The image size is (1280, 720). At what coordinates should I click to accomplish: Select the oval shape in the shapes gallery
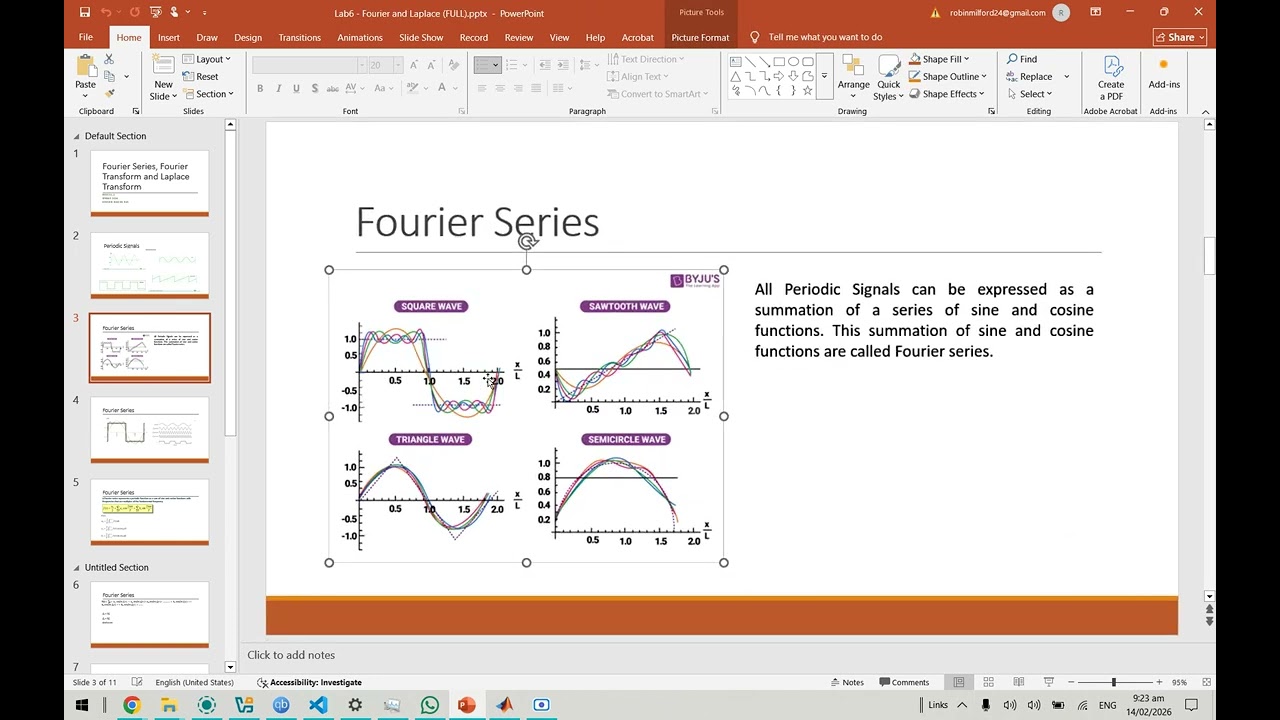[x=793, y=62]
